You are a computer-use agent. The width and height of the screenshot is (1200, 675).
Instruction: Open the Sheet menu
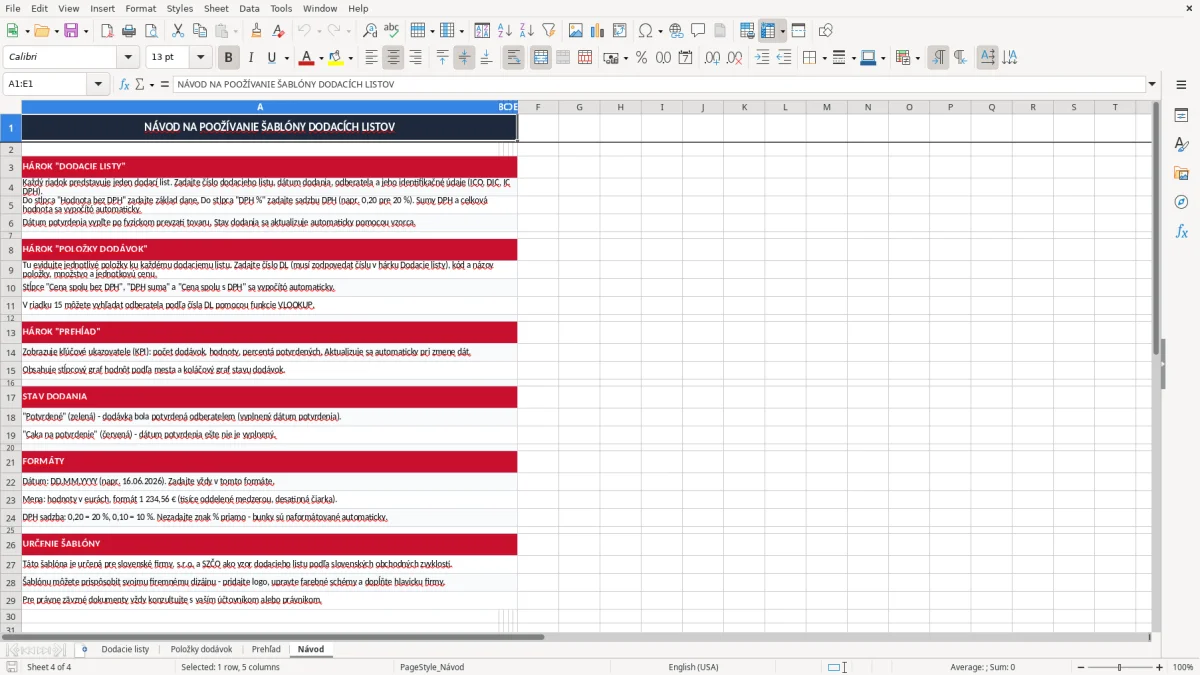(x=216, y=8)
